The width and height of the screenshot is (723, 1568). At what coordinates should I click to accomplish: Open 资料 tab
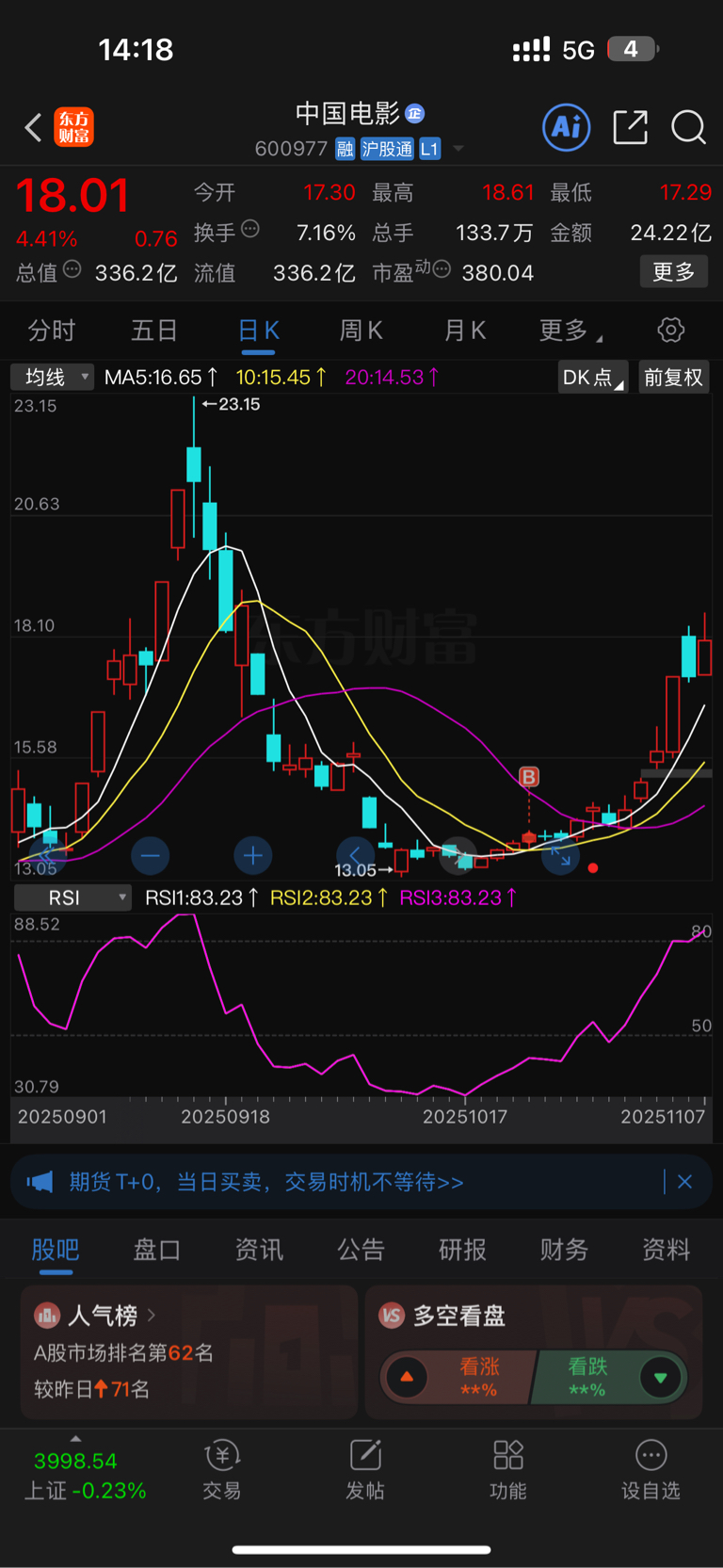(x=667, y=1250)
